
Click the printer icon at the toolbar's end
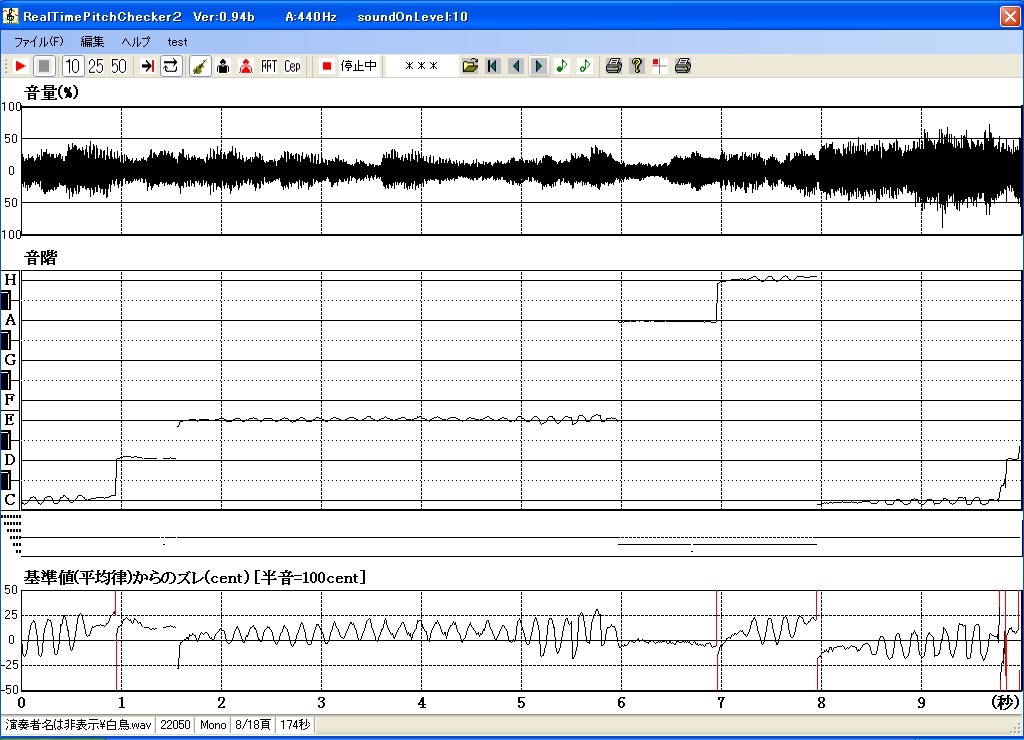pyautogui.click(x=682, y=66)
